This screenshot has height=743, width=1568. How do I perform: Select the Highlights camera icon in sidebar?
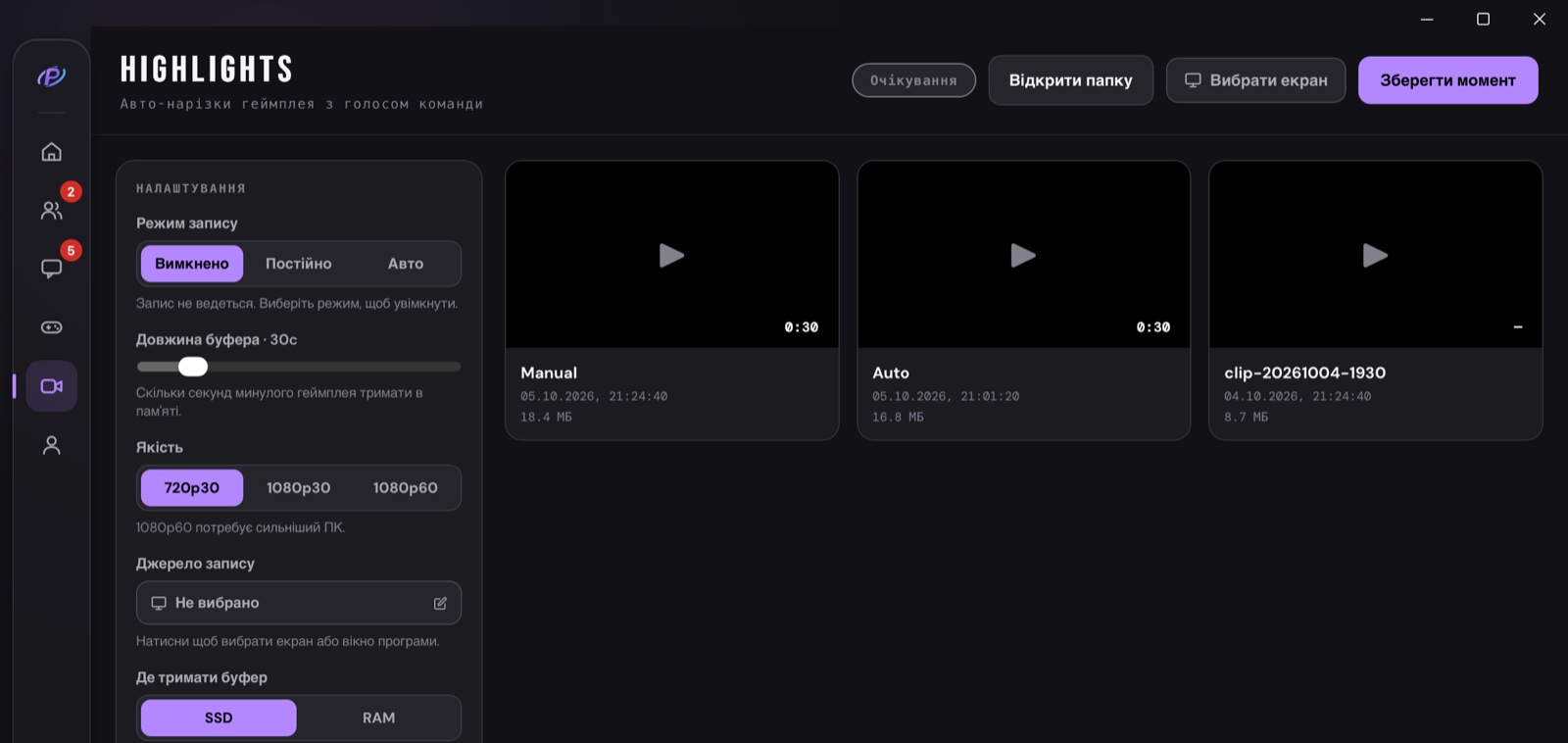pyautogui.click(x=52, y=386)
